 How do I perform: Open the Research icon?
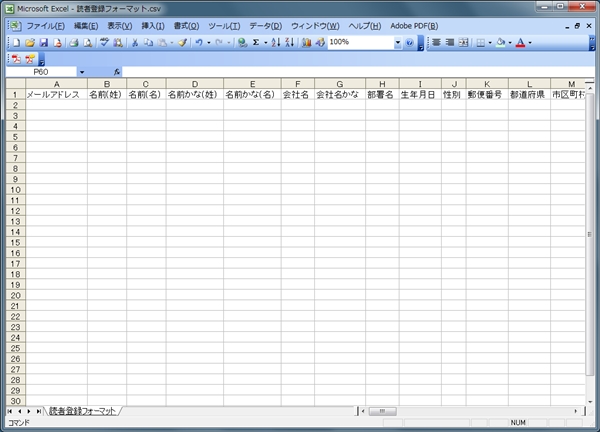pos(118,42)
